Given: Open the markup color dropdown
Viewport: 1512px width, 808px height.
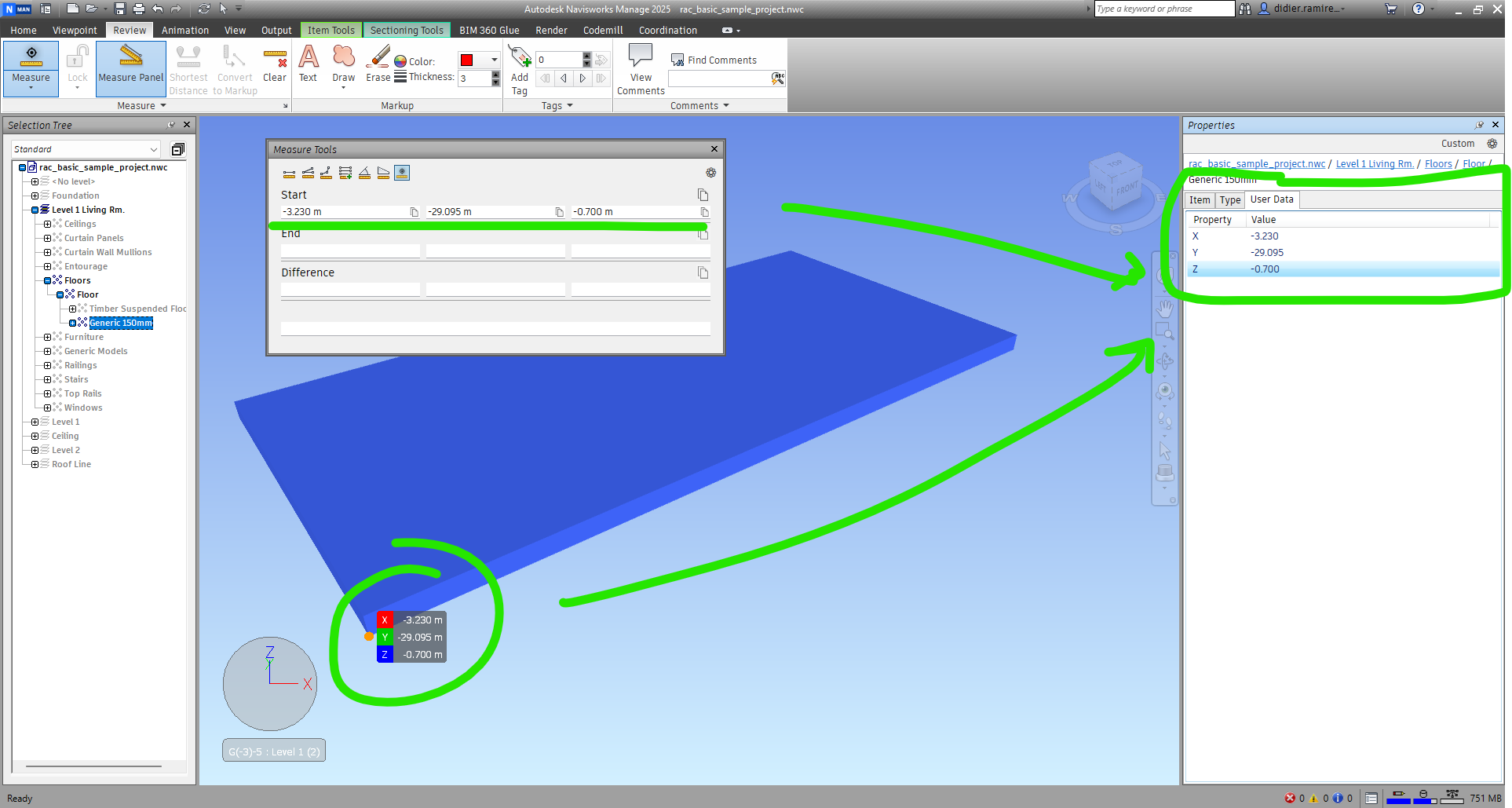Looking at the screenshot, I should [x=495, y=60].
